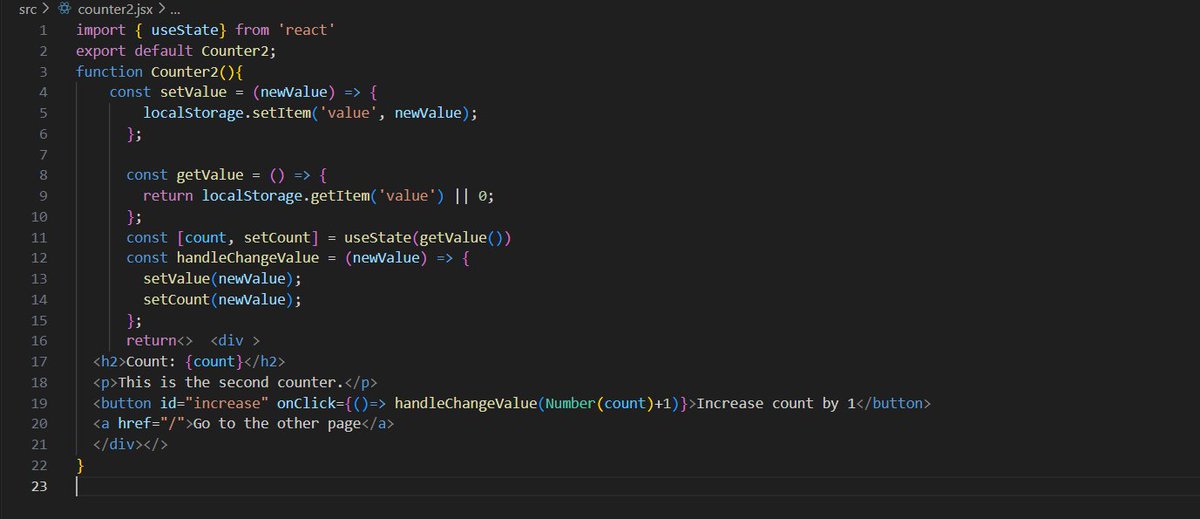Open the src folder breadcrumb
This screenshot has height=519, width=1200.
[x=28, y=9]
